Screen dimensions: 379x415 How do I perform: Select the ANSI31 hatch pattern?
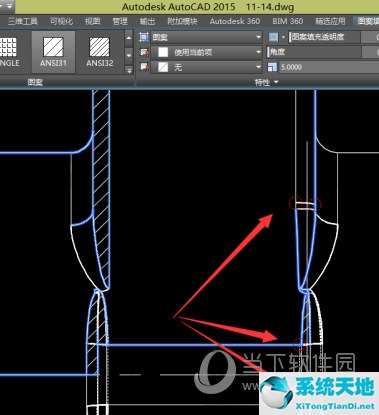pyautogui.click(x=53, y=52)
